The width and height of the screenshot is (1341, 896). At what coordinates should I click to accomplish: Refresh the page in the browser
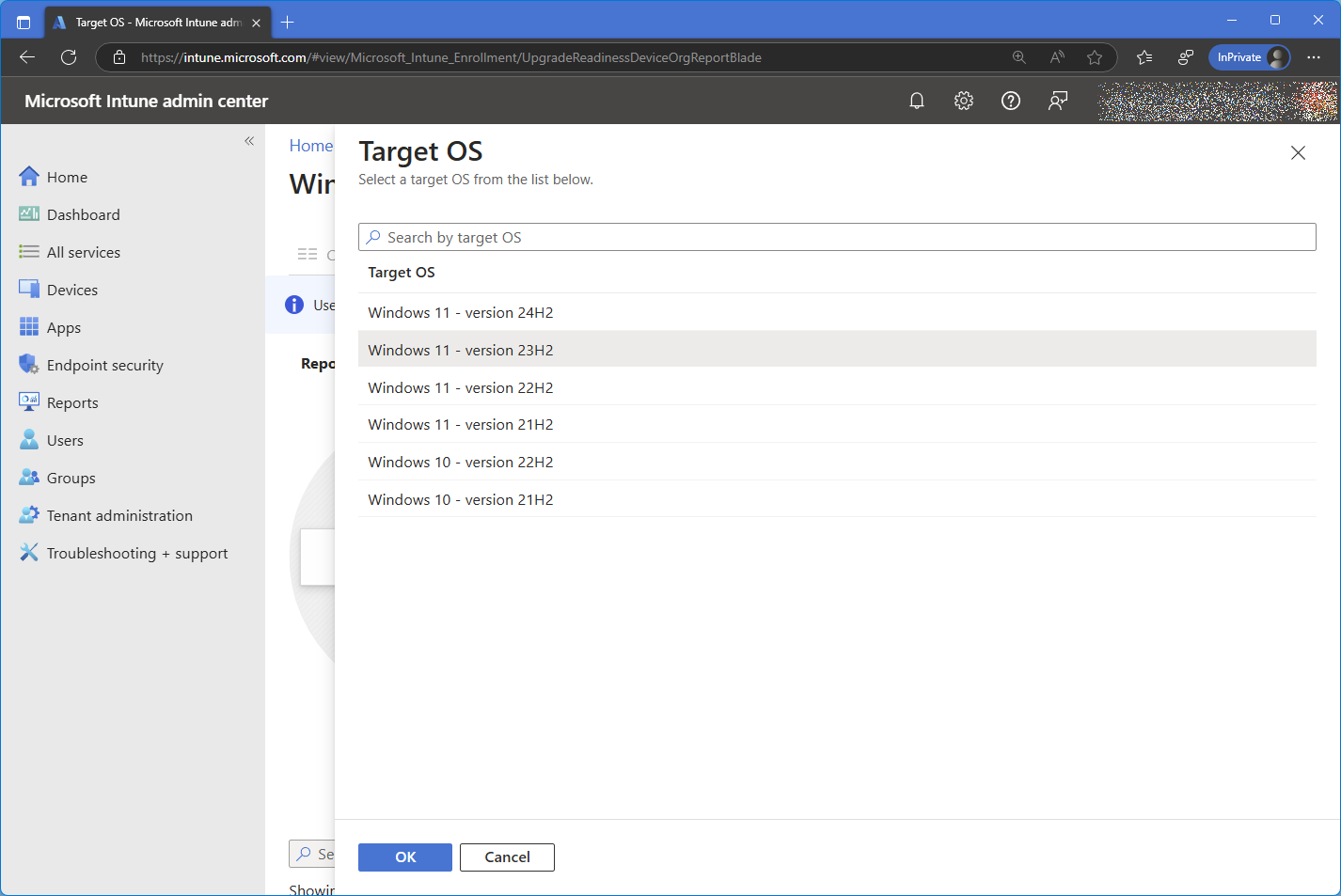[69, 57]
